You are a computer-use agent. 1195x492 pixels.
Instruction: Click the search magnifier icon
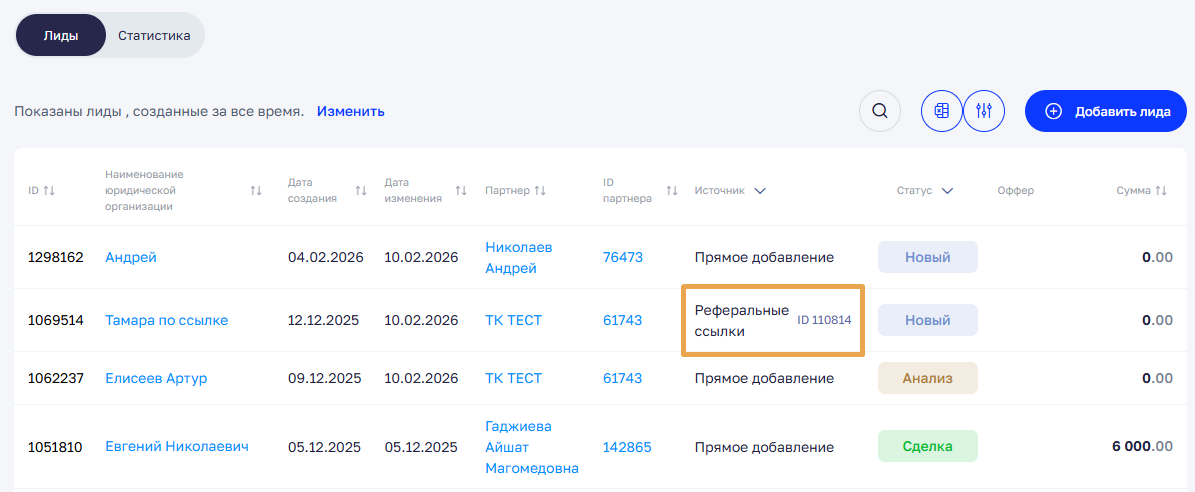(880, 111)
